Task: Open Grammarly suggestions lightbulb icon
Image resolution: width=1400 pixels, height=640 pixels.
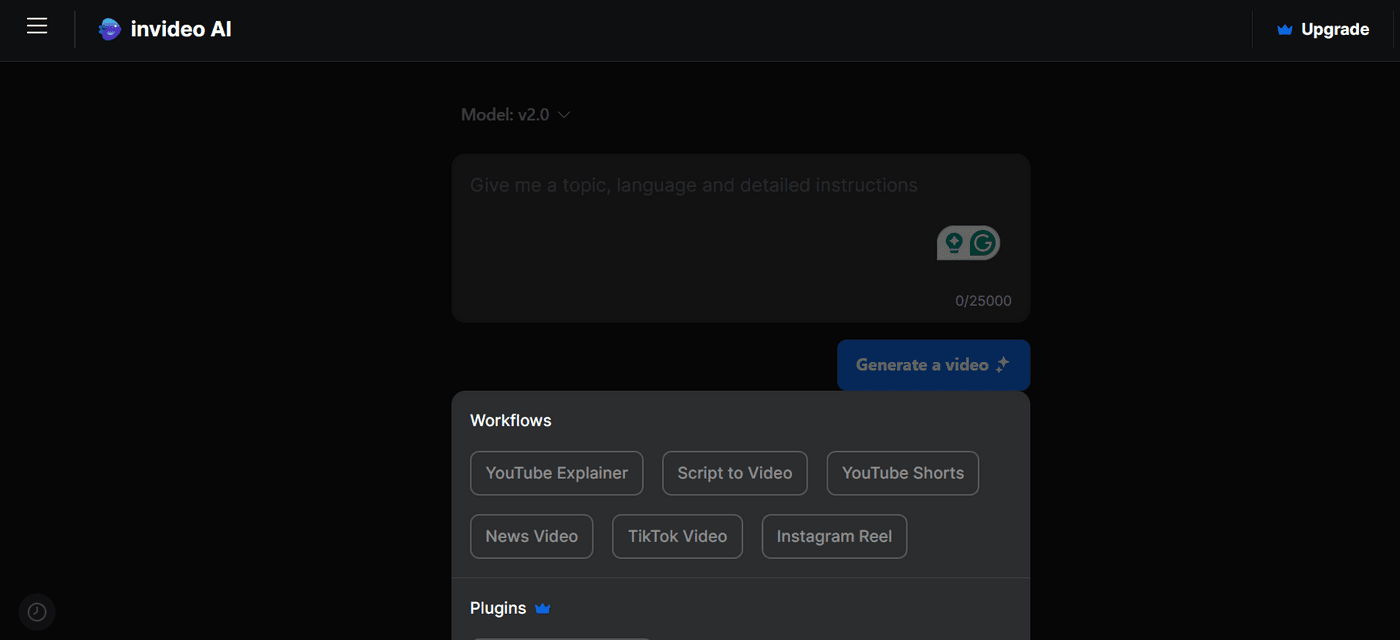Action: (953, 241)
